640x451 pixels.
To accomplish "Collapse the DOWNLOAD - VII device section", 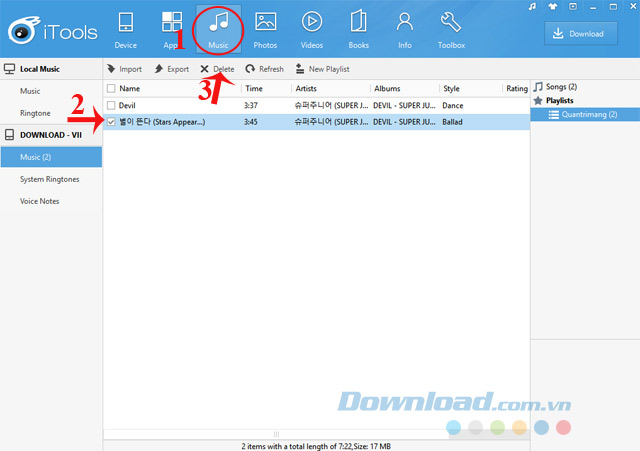I will pyautogui.click(x=51, y=135).
